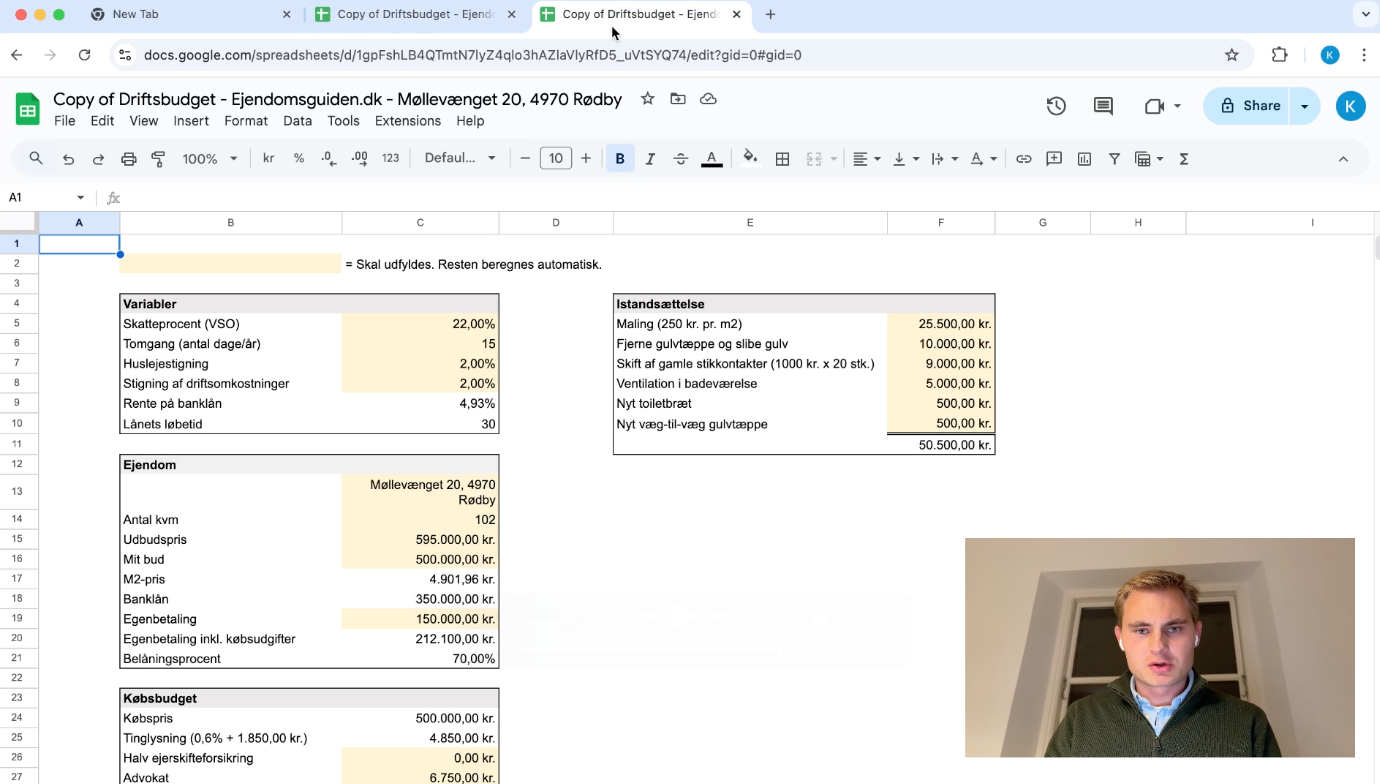Insert a chart from the toolbar
This screenshot has width=1380, height=784.
pos(1084,159)
